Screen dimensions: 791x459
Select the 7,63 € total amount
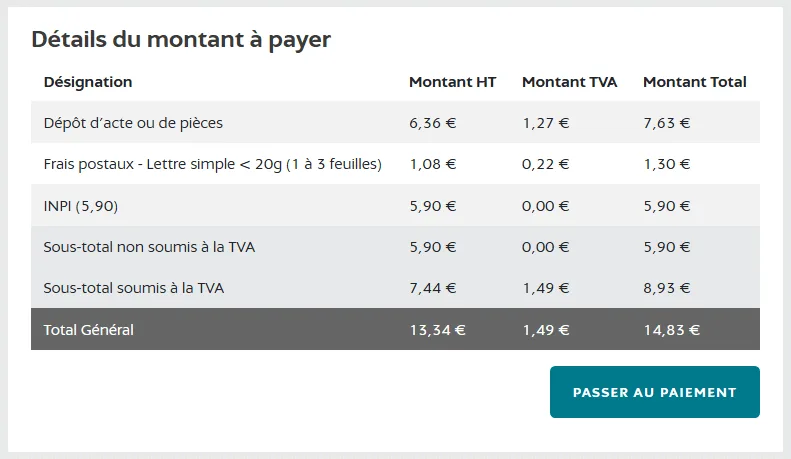pos(667,124)
